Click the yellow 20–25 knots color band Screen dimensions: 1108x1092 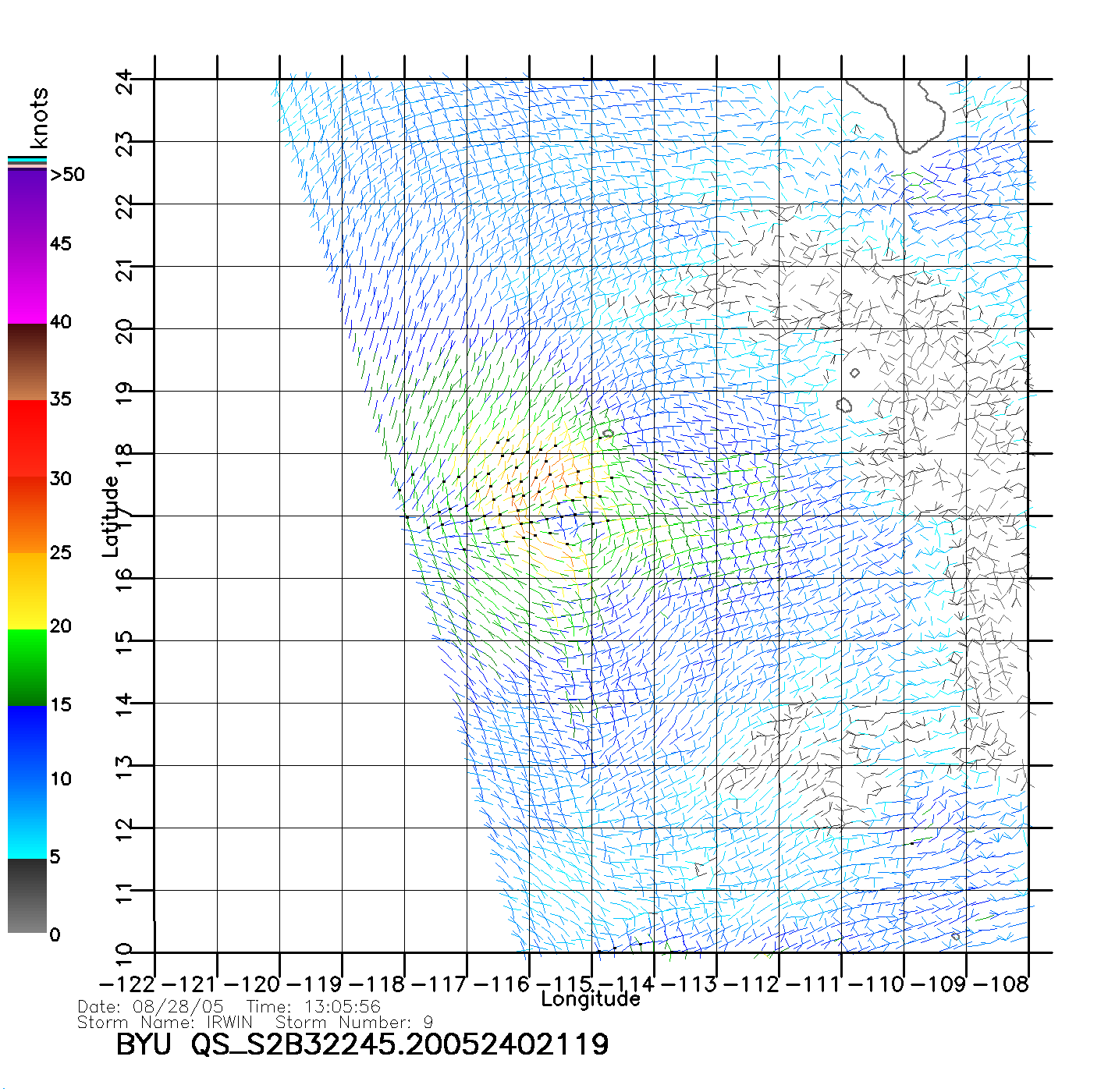(x=27, y=590)
